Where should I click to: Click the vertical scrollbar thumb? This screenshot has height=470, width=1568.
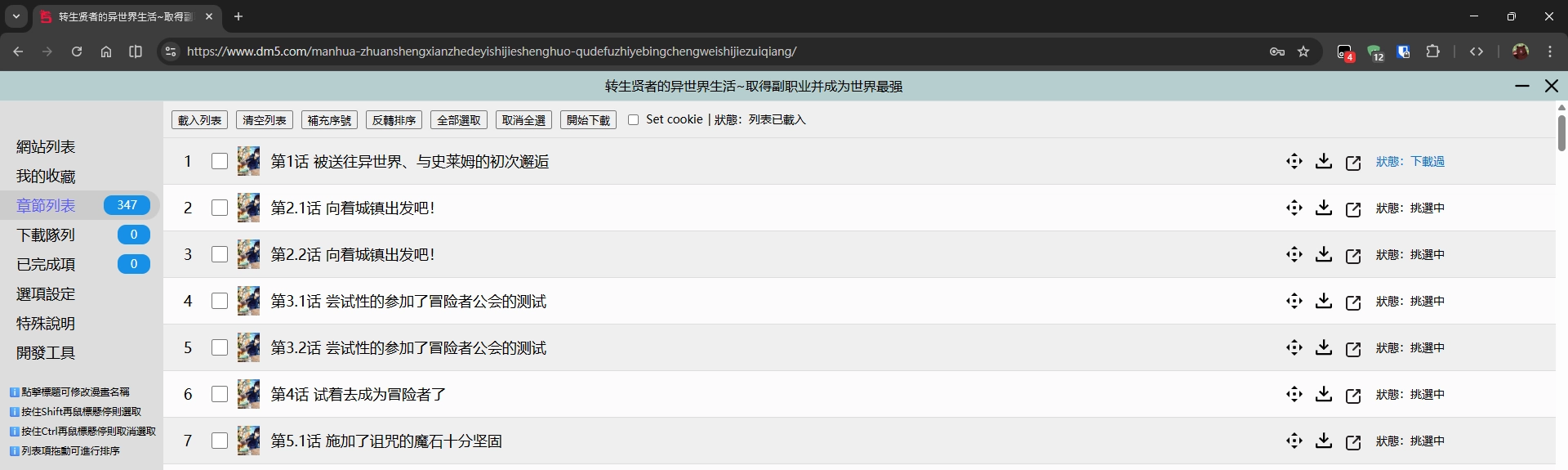click(1561, 132)
